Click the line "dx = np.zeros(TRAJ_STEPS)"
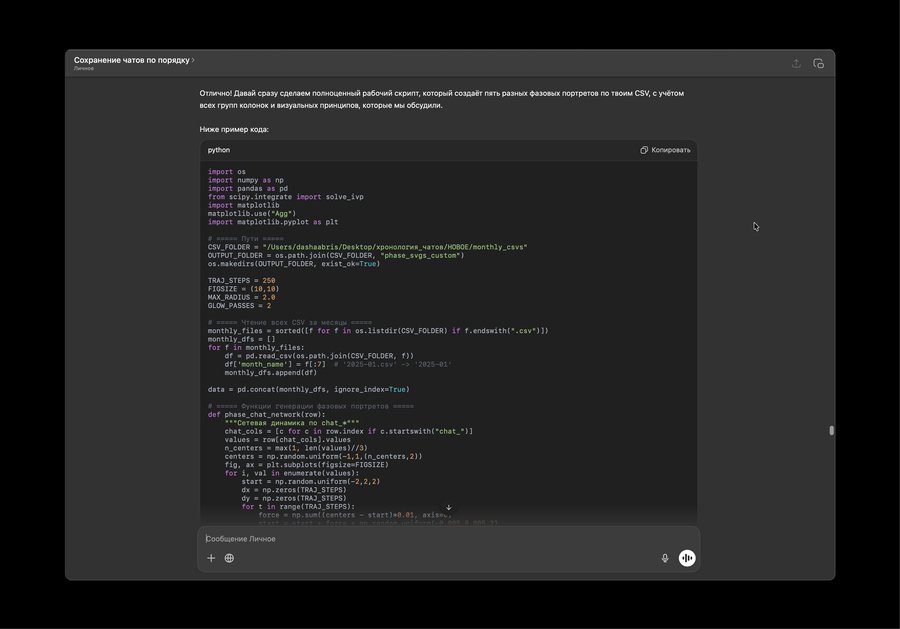900x629 pixels. tap(294, 490)
